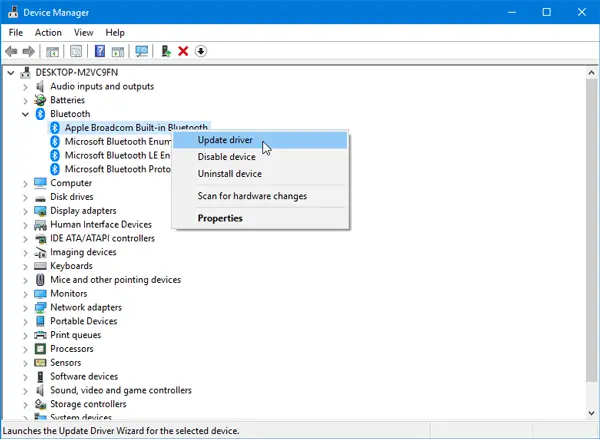Screen dimensions: 600x439
Task: Click red X Uninstall device toolbar icon
Action: tap(183, 51)
